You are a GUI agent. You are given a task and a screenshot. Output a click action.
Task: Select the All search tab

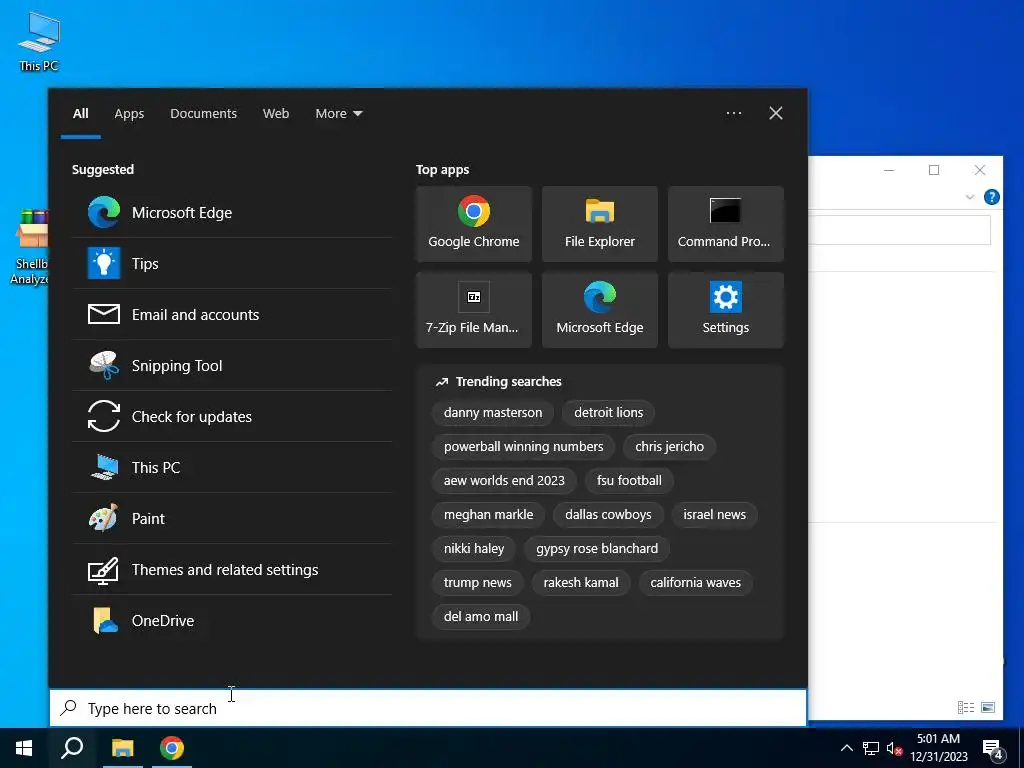pos(80,114)
